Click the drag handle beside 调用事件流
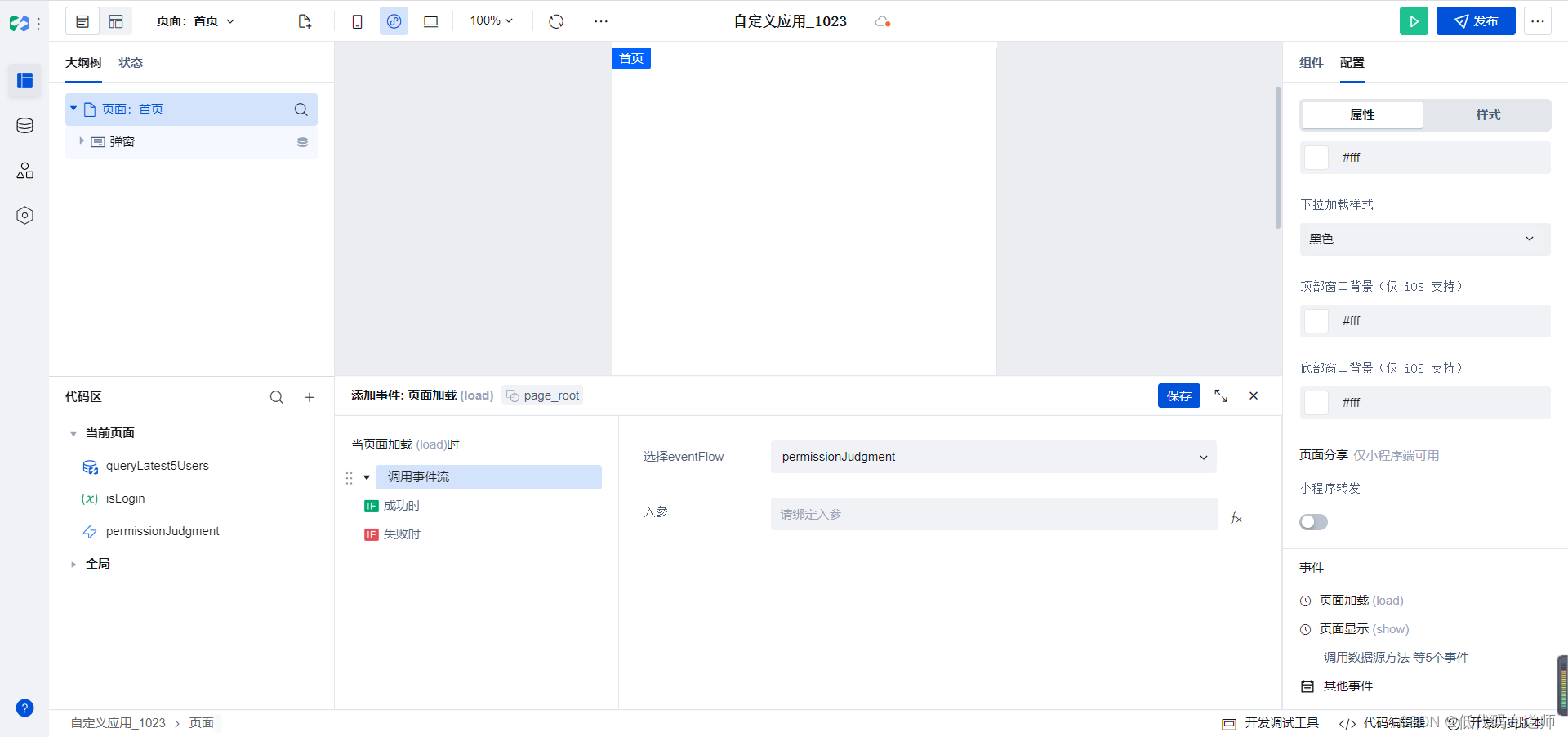Screen dimensions: 1568x737 pos(349,478)
